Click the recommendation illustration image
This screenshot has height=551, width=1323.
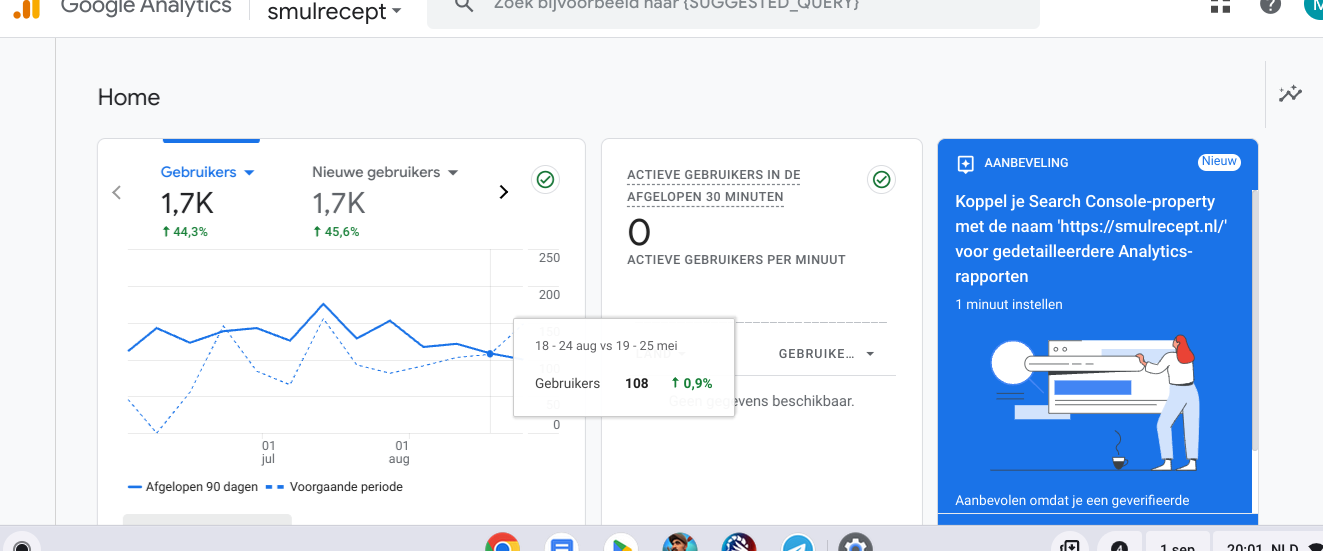point(1095,402)
